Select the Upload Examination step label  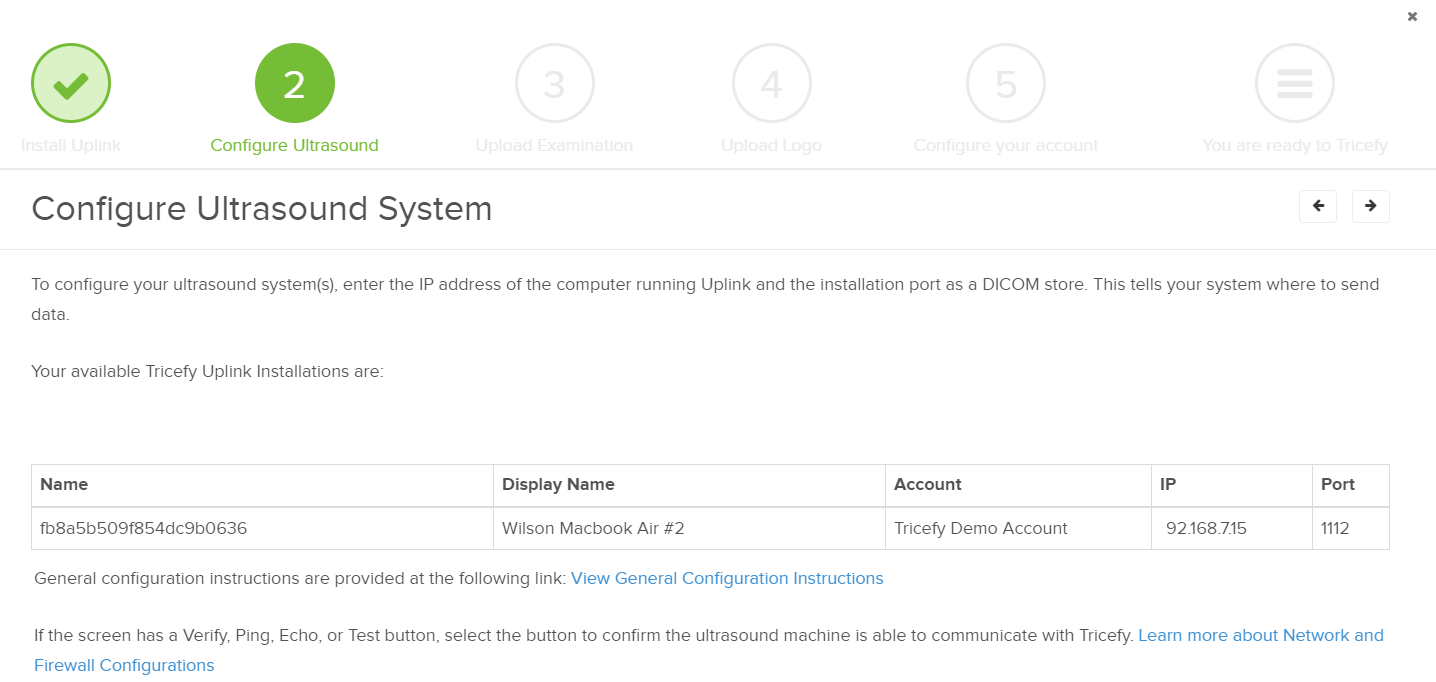coord(555,145)
